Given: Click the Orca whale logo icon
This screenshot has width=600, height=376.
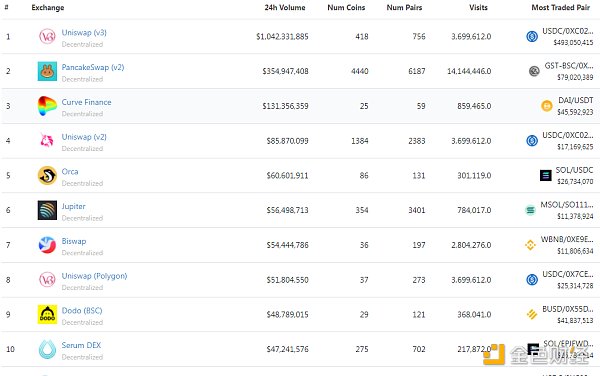Looking at the screenshot, I should [x=47, y=176].
